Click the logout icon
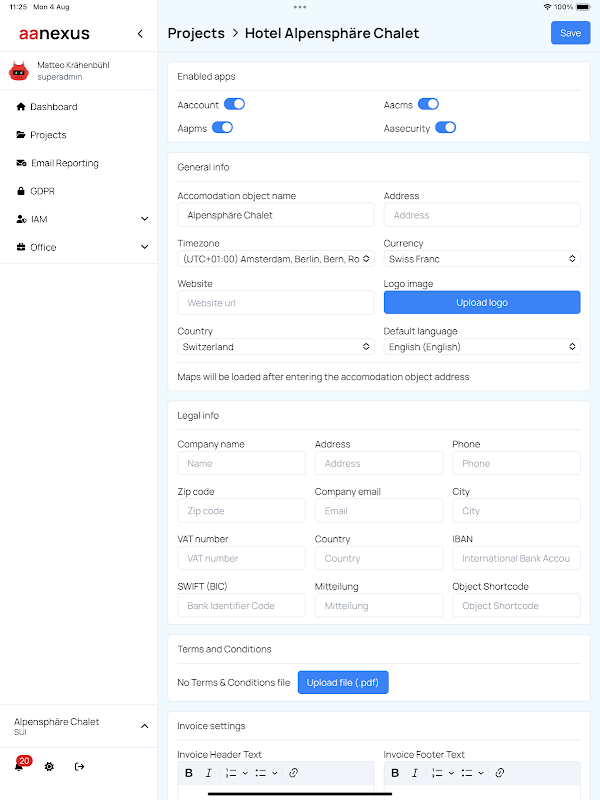 (80, 766)
